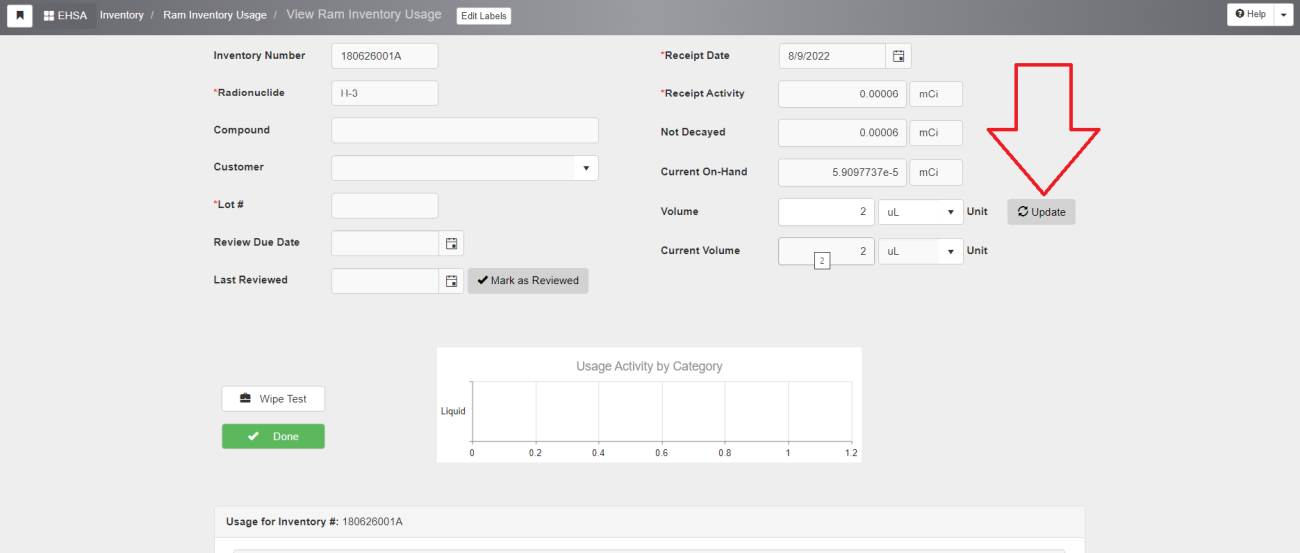The image size is (1300, 553).
Task: Select the Volume value field
Action: 826,212
